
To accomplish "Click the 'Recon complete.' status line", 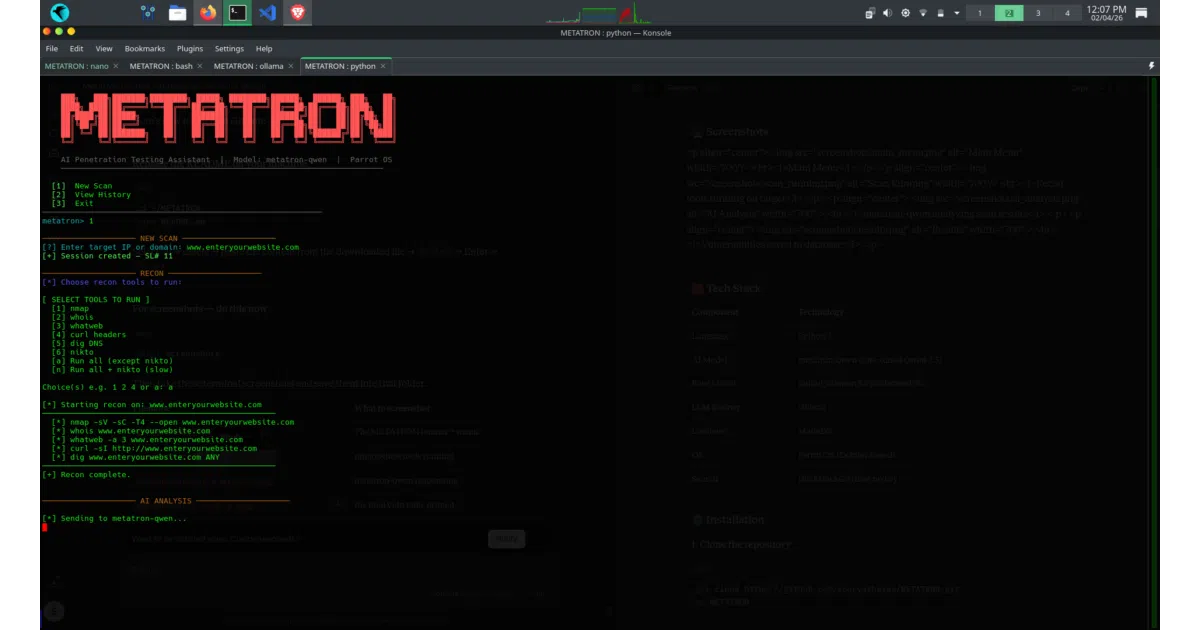I will point(86,474).
